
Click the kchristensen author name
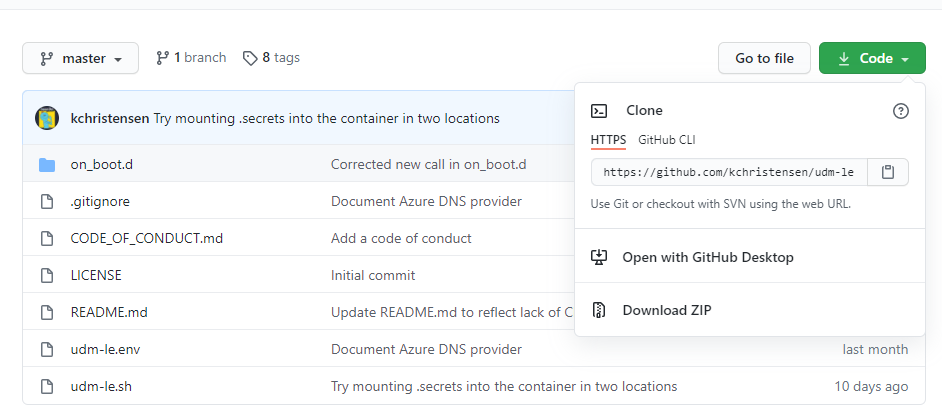[109, 118]
